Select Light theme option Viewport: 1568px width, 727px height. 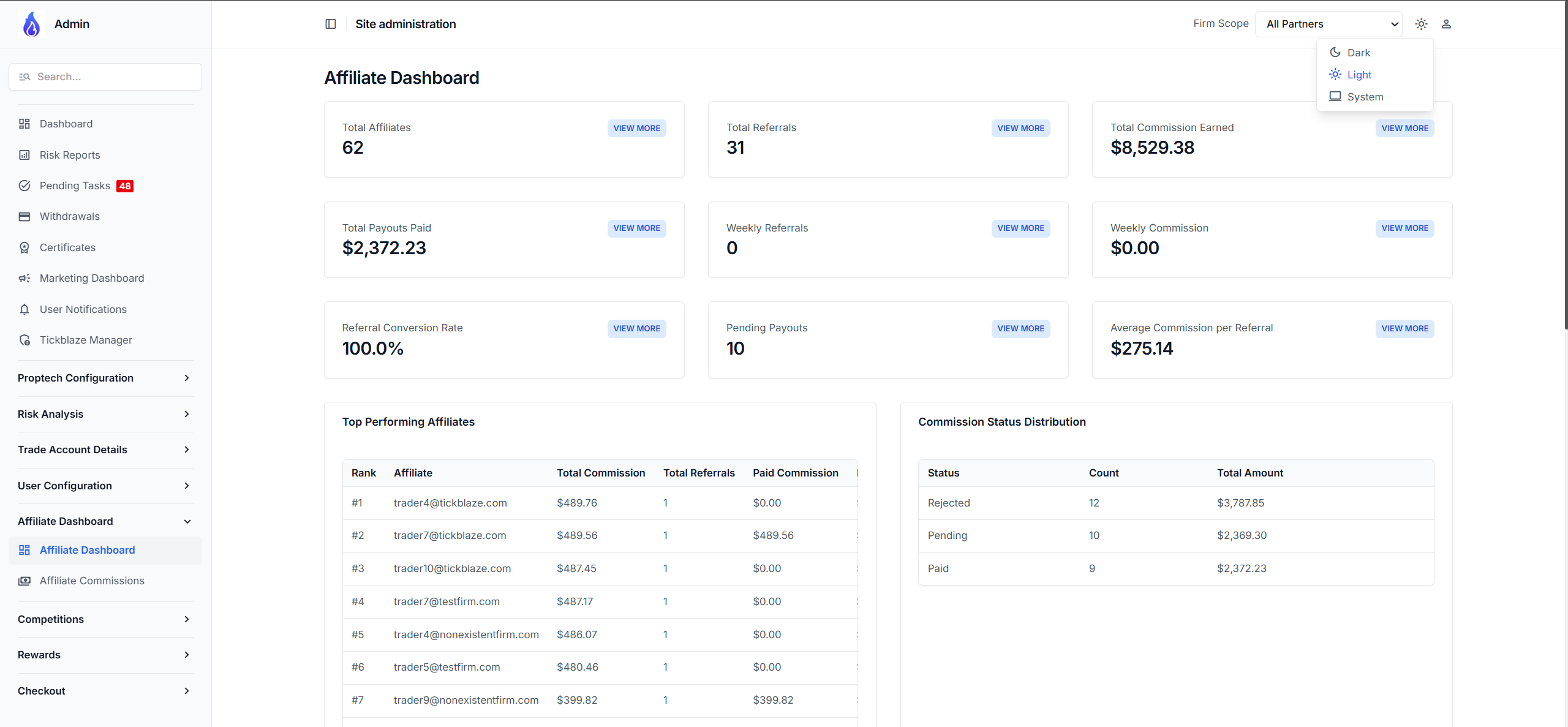1359,75
